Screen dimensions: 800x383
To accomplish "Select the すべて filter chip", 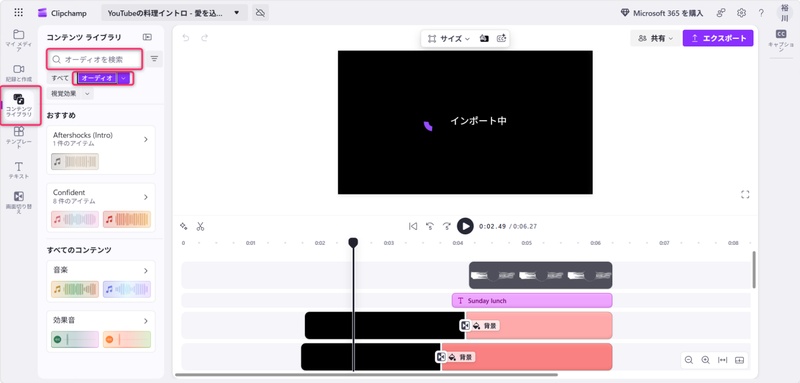I will click(60, 78).
